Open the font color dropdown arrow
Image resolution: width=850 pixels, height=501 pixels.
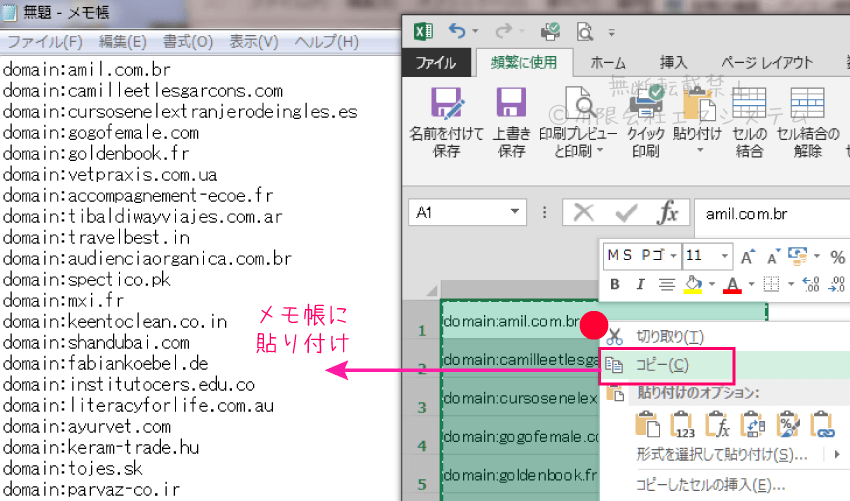[751, 284]
